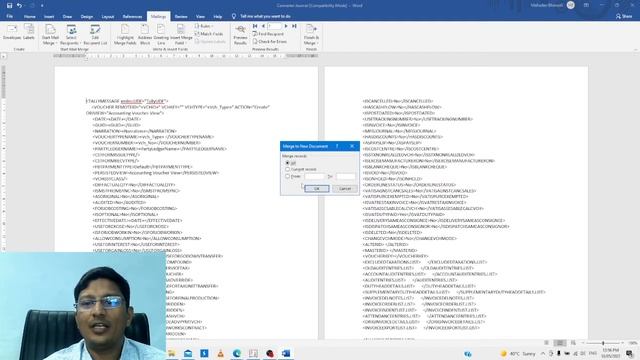Screen dimensions: 640x360
Task: Switch to the Review tab
Action: point(181,16)
